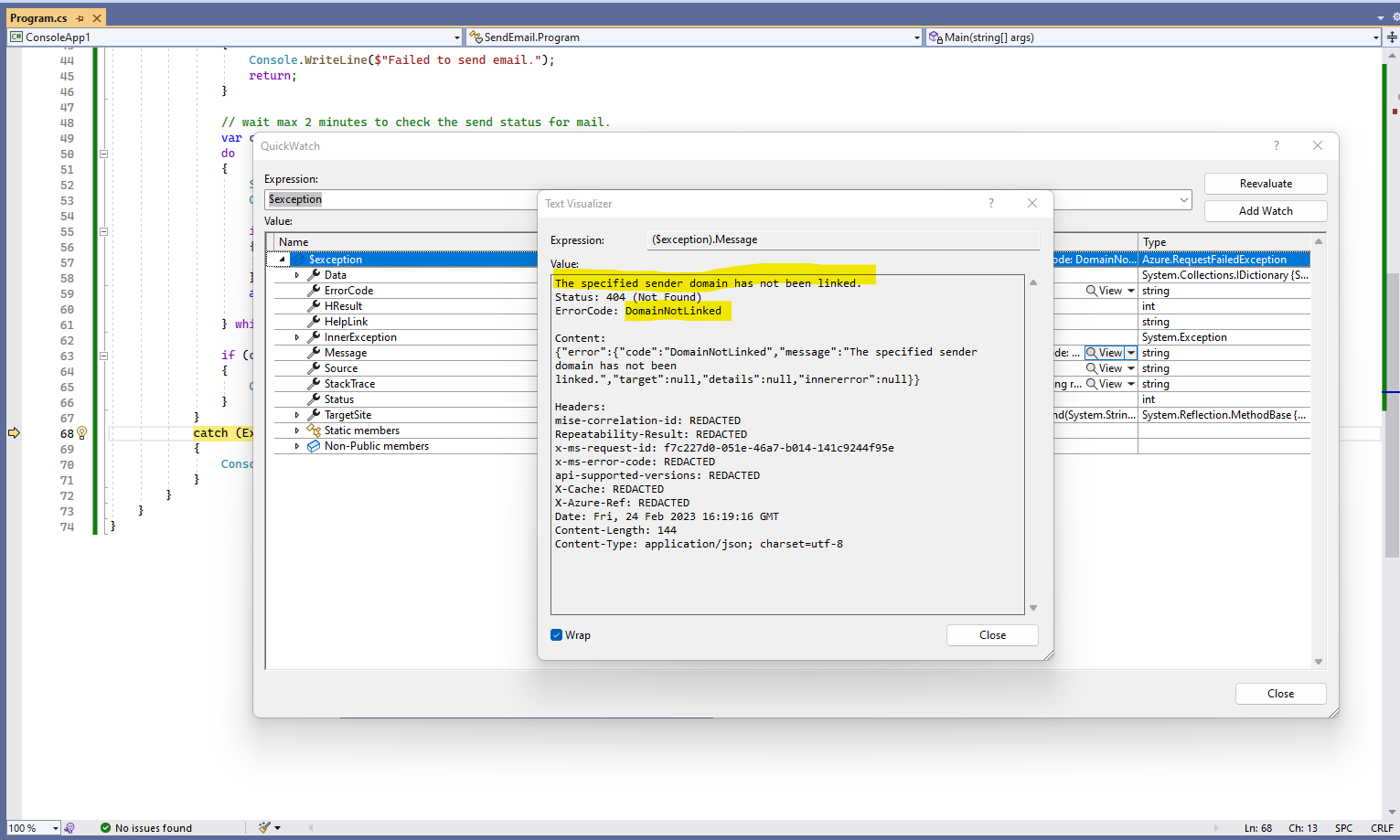This screenshot has width=1400, height=840.
Task: Open ErrorCode row View dropdown arrow
Action: tap(1131, 291)
